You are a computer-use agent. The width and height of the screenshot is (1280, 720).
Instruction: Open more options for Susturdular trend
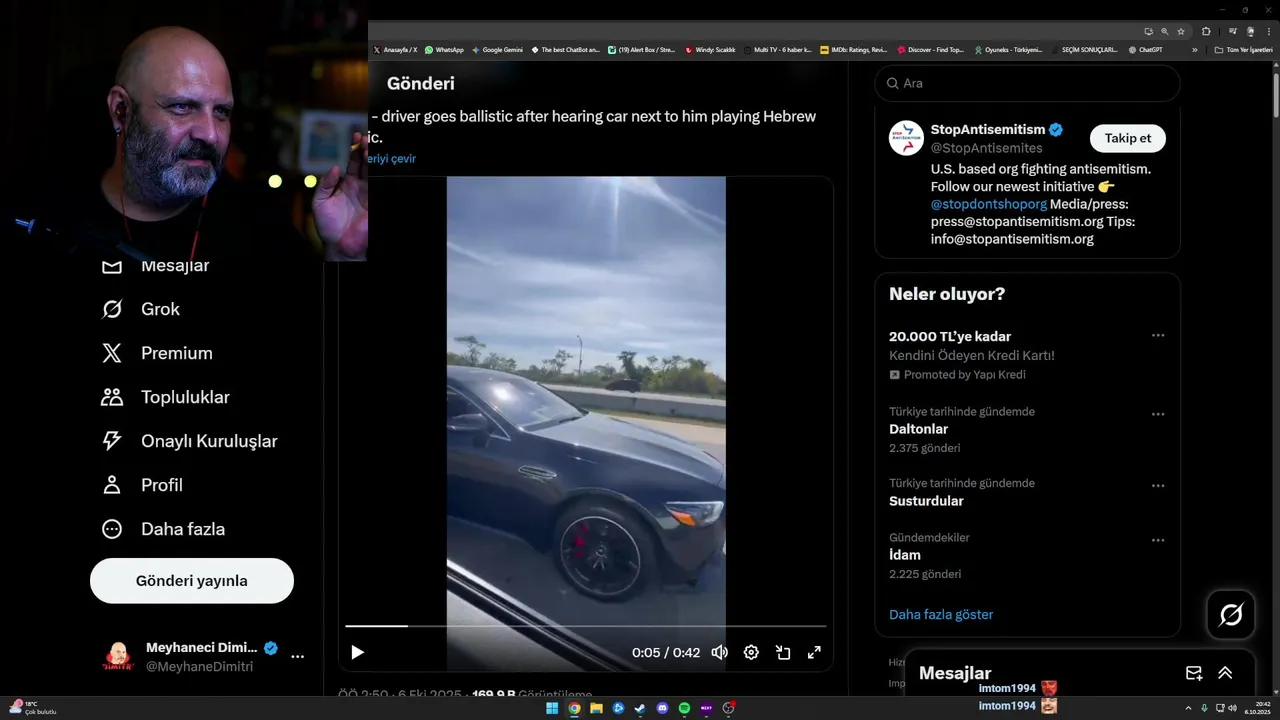click(1158, 486)
